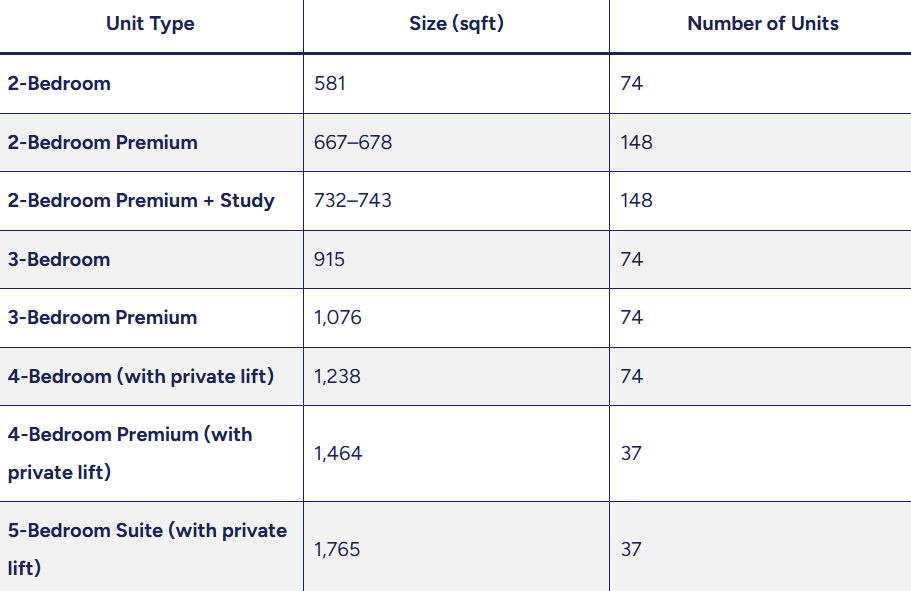The width and height of the screenshot is (911, 591).
Task: Select the 2-Bedroom Premium + Study label
Action: [141, 200]
